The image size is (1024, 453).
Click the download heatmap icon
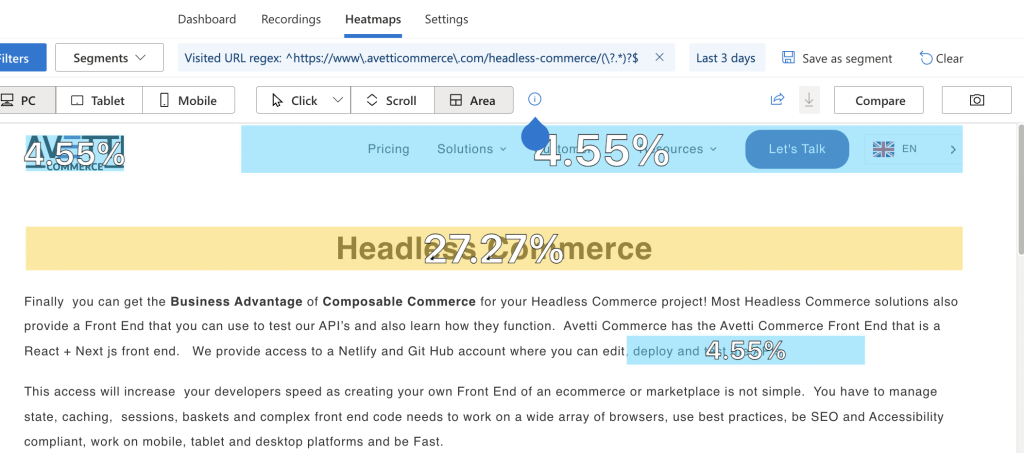[x=809, y=100]
